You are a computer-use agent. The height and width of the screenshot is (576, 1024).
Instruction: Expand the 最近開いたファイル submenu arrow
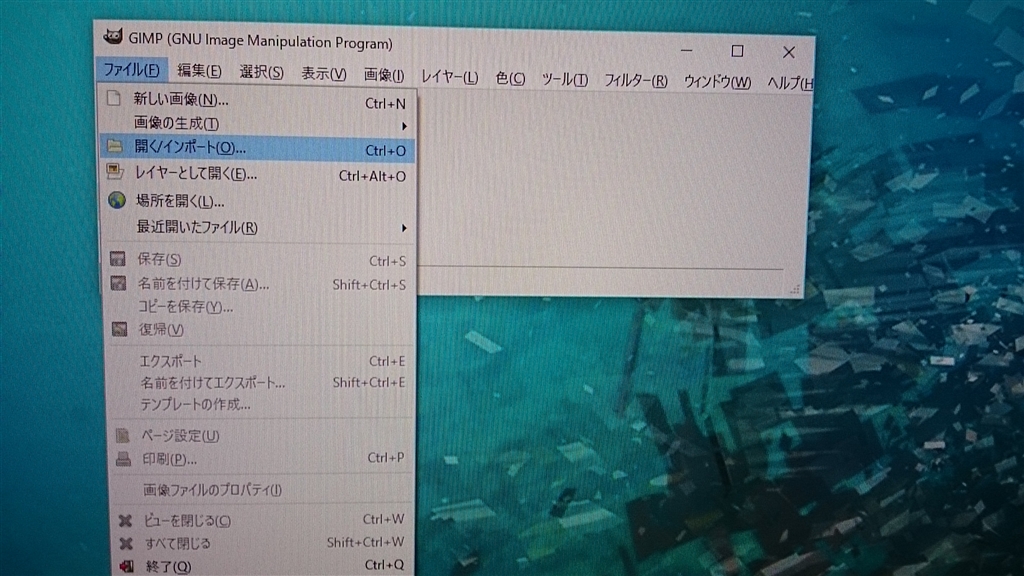pos(404,228)
